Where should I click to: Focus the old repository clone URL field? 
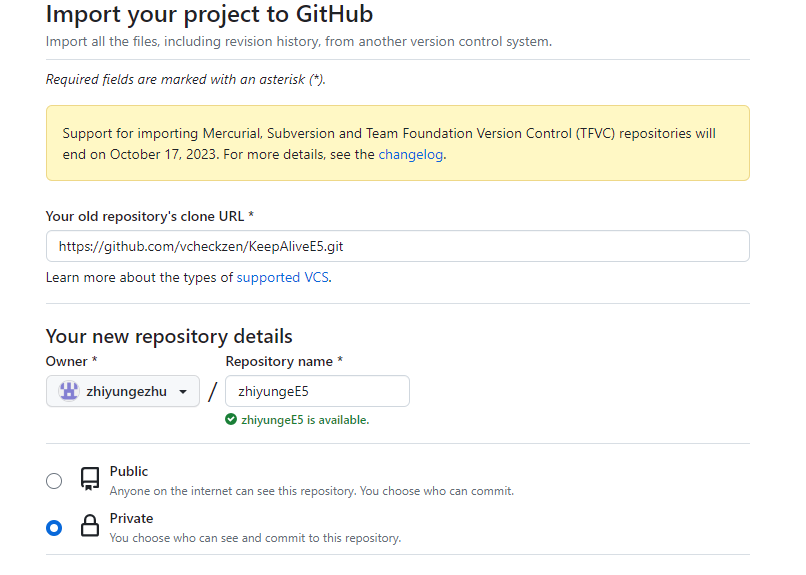pyautogui.click(x=397, y=246)
